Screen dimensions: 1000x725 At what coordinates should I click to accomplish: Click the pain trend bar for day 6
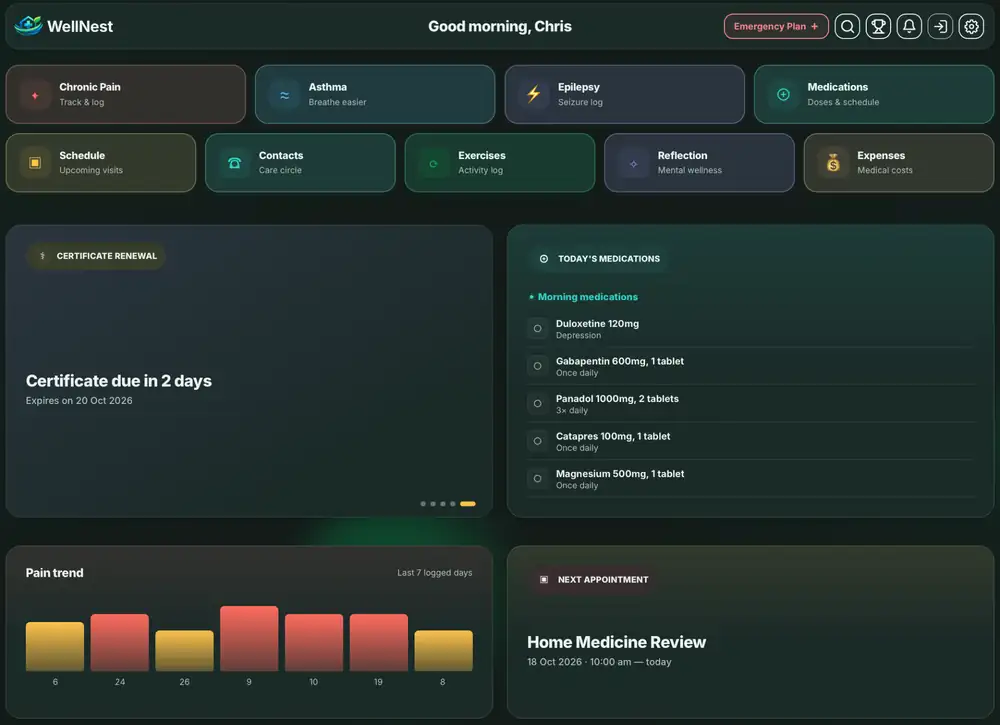(x=55, y=646)
